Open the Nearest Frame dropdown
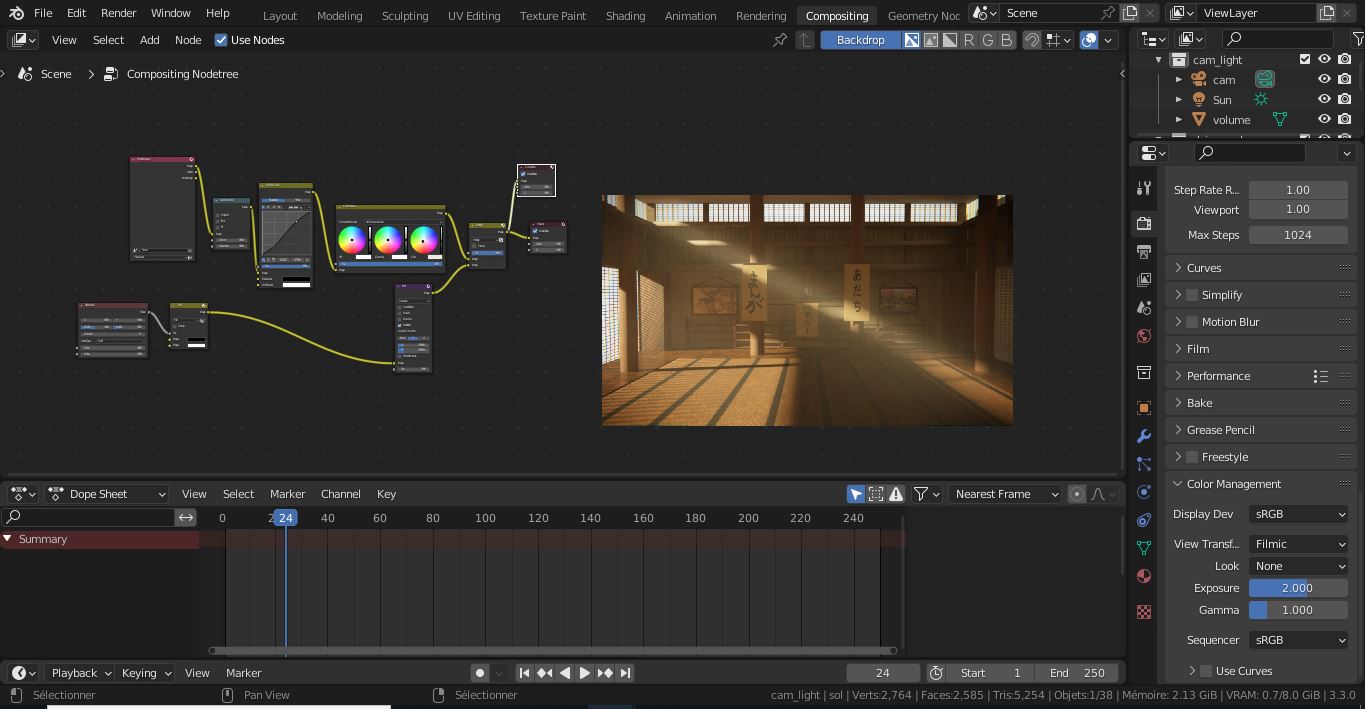Viewport: 1365px width, 709px height. 1005,494
